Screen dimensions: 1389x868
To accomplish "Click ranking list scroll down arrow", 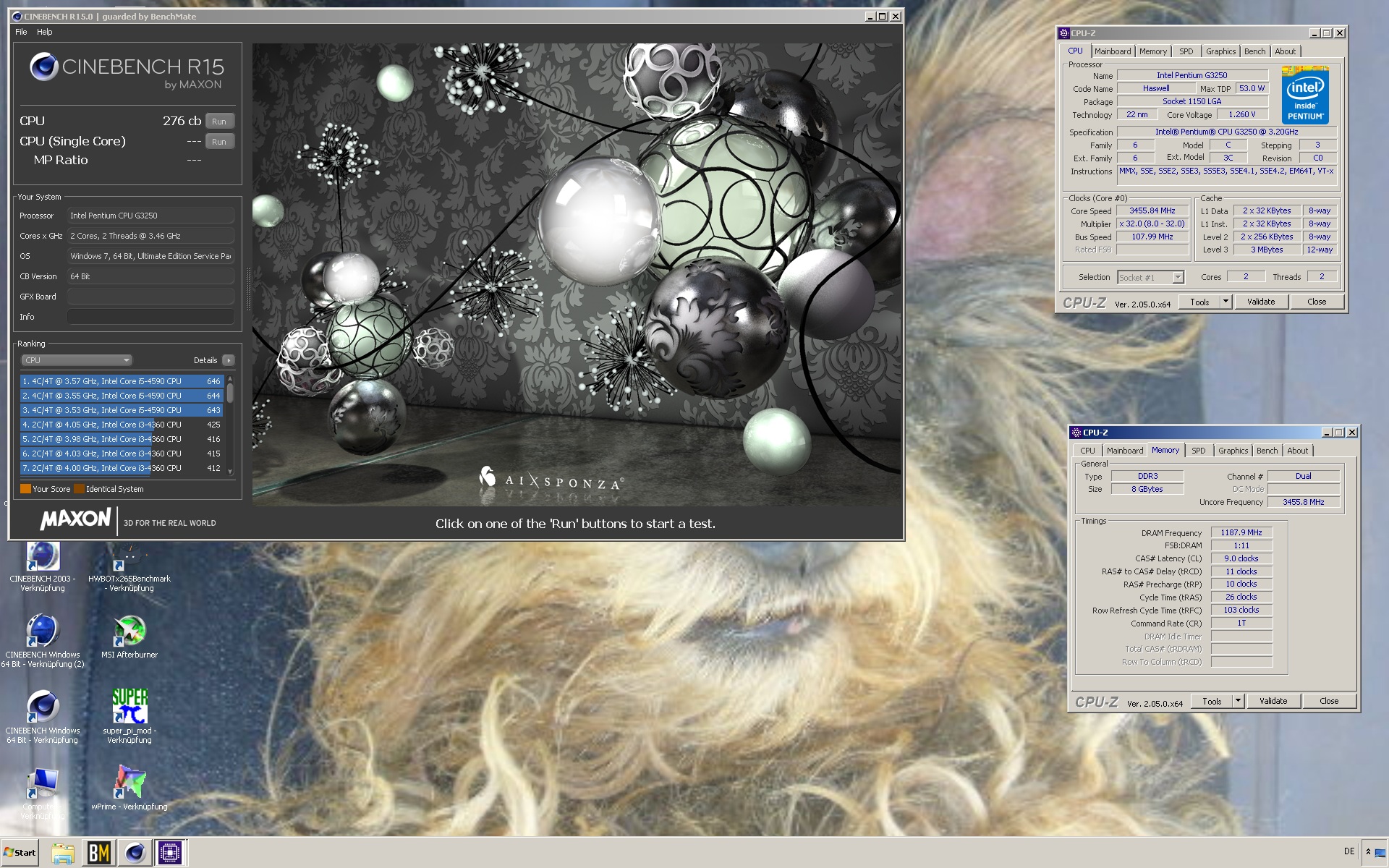I will (x=230, y=472).
